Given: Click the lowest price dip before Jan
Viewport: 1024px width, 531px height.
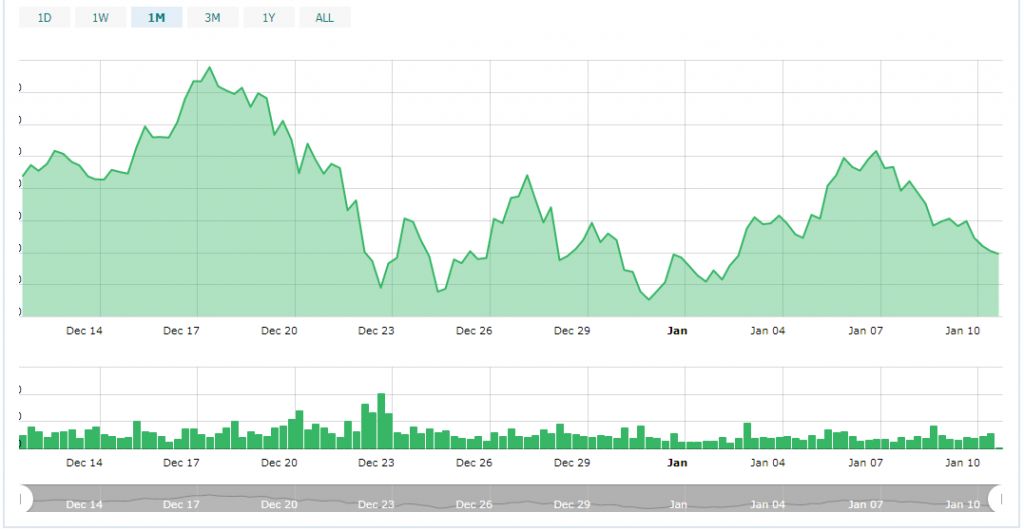Looking at the screenshot, I should coord(649,299).
